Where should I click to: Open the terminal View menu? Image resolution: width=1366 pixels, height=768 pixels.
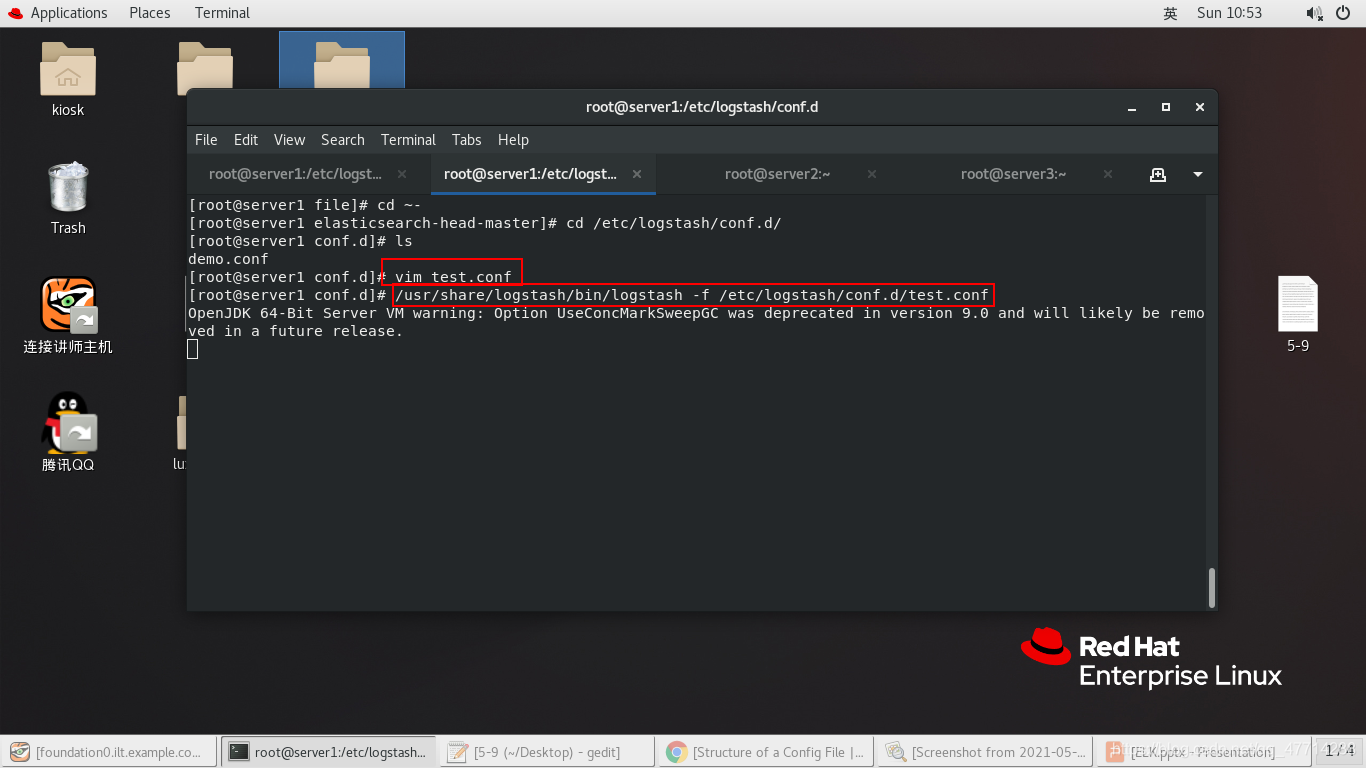click(289, 140)
